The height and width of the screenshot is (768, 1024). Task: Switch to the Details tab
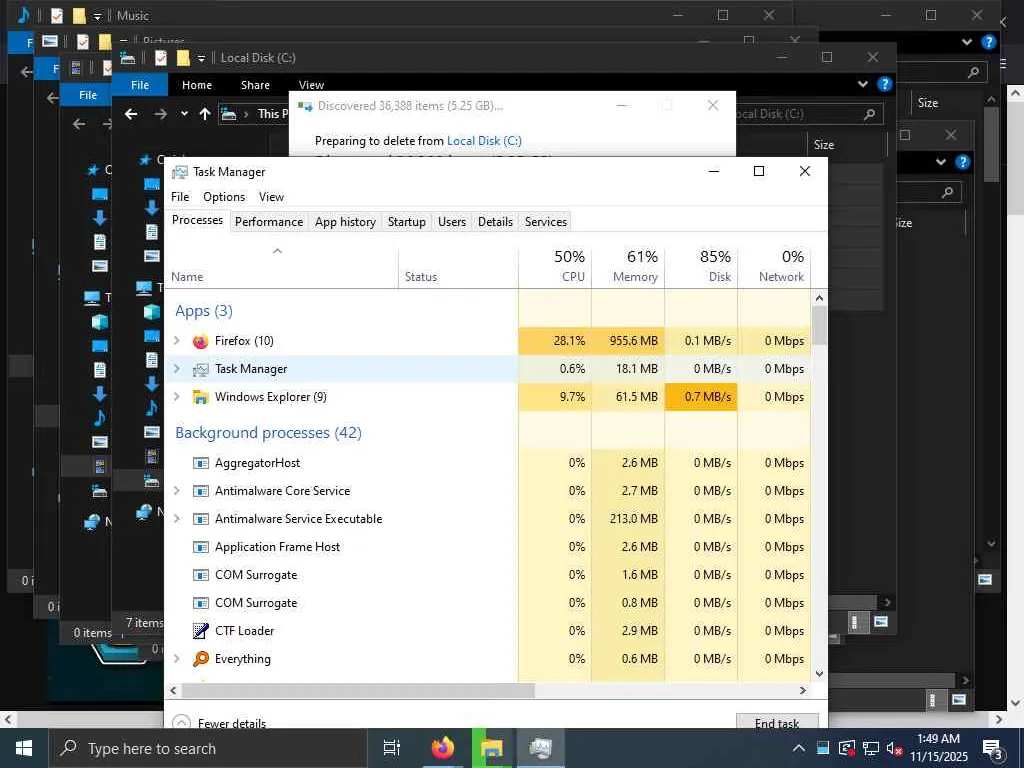click(x=496, y=222)
